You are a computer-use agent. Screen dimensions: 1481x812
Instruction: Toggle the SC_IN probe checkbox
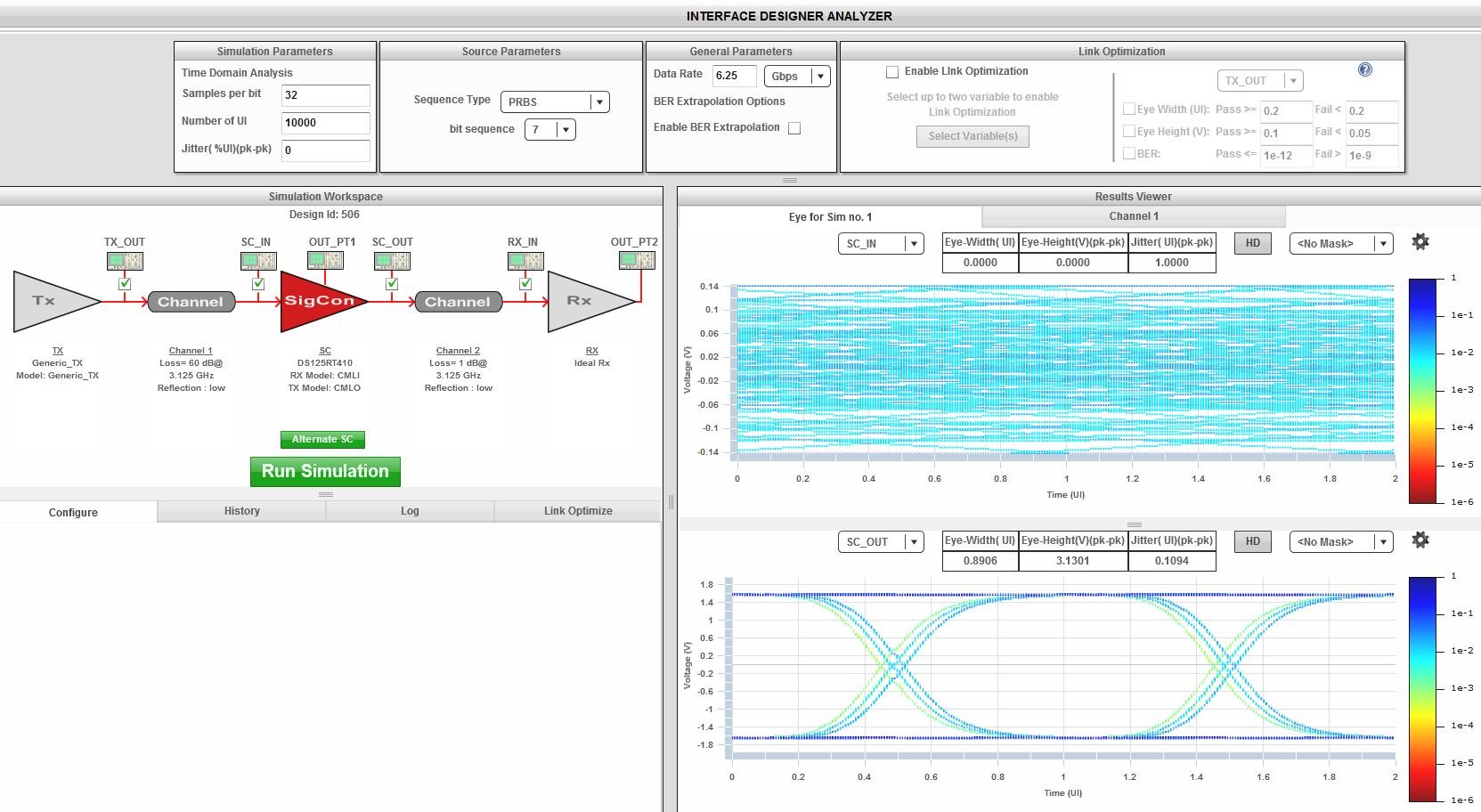258,283
